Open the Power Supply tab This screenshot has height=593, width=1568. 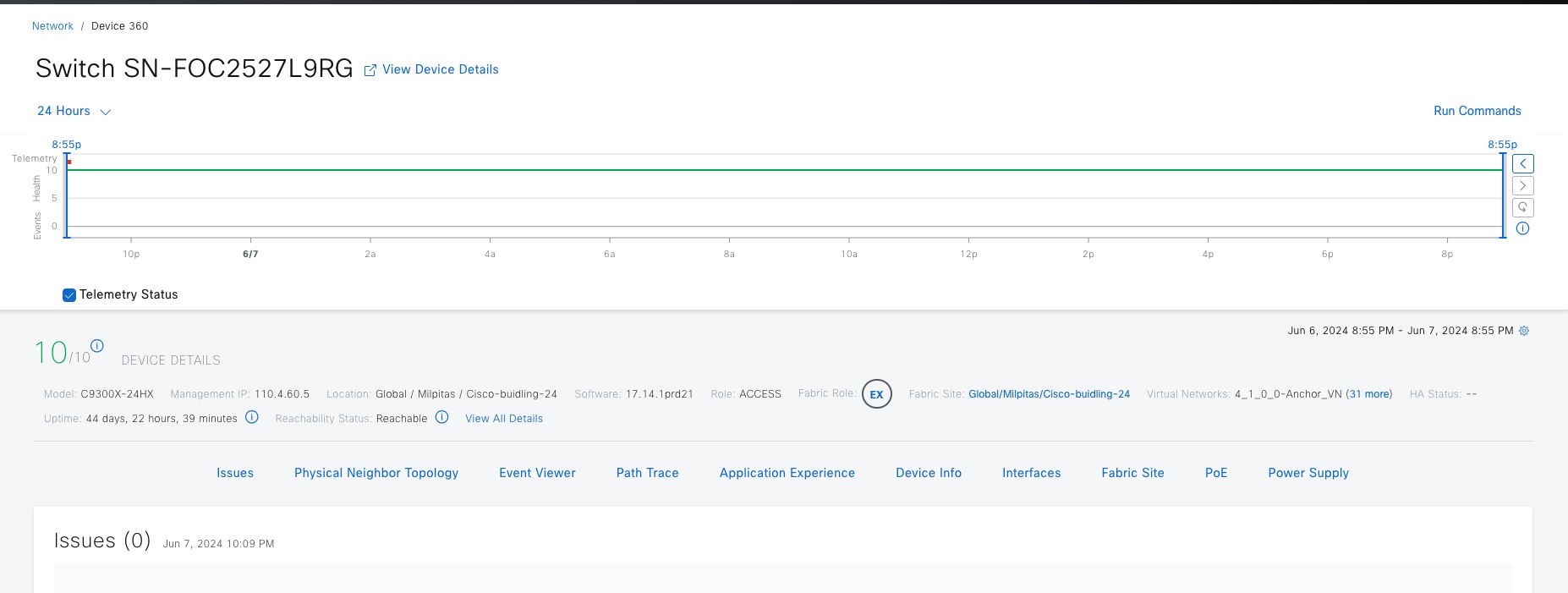1308,473
